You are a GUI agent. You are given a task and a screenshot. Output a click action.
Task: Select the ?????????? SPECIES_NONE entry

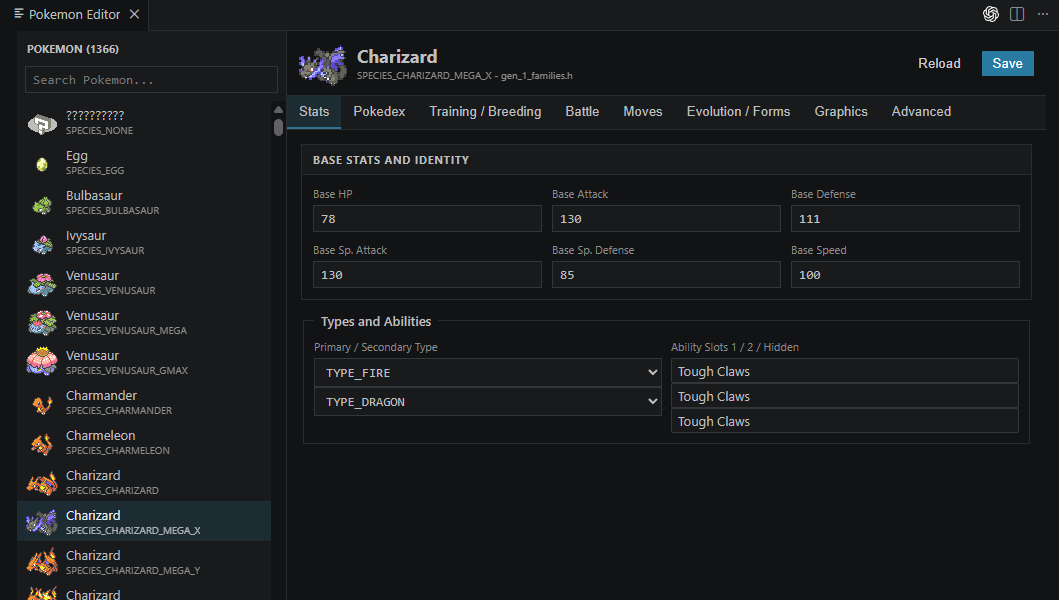(x=144, y=122)
